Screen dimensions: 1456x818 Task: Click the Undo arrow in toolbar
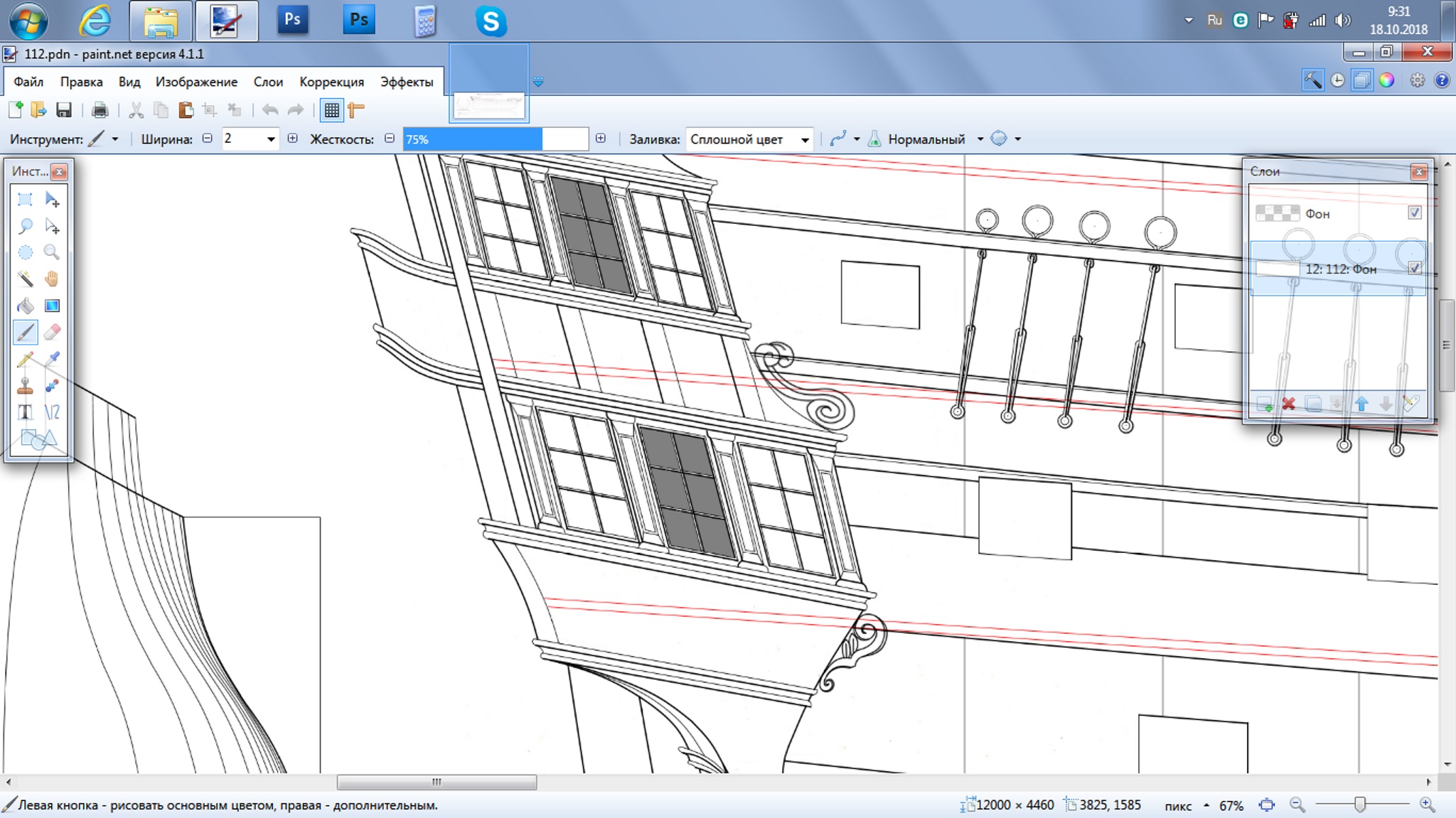pos(270,110)
